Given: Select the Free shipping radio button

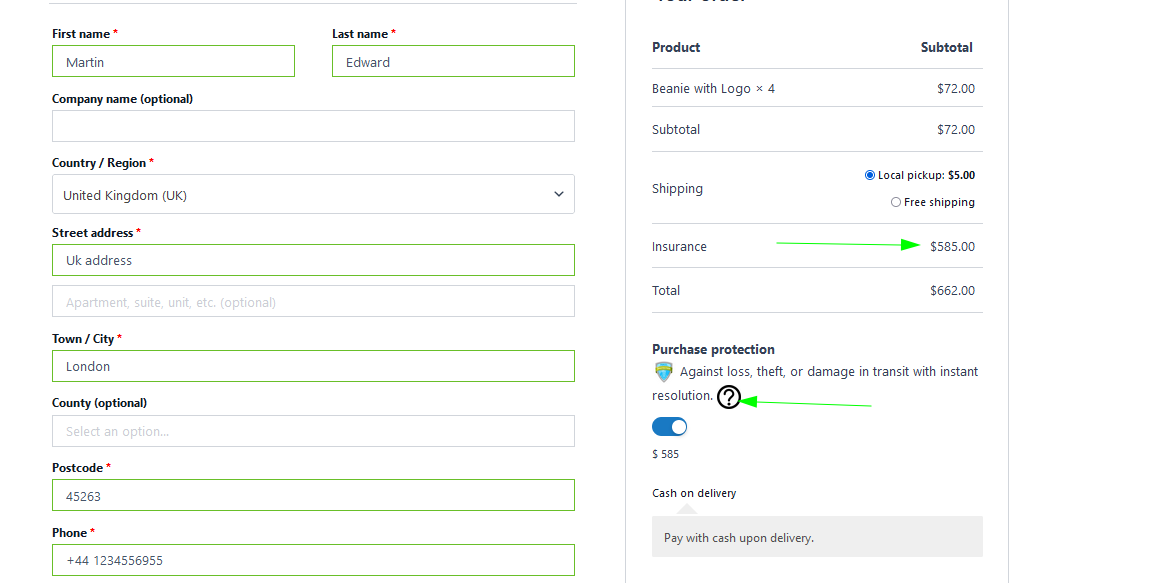Looking at the screenshot, I should (896, 202).
